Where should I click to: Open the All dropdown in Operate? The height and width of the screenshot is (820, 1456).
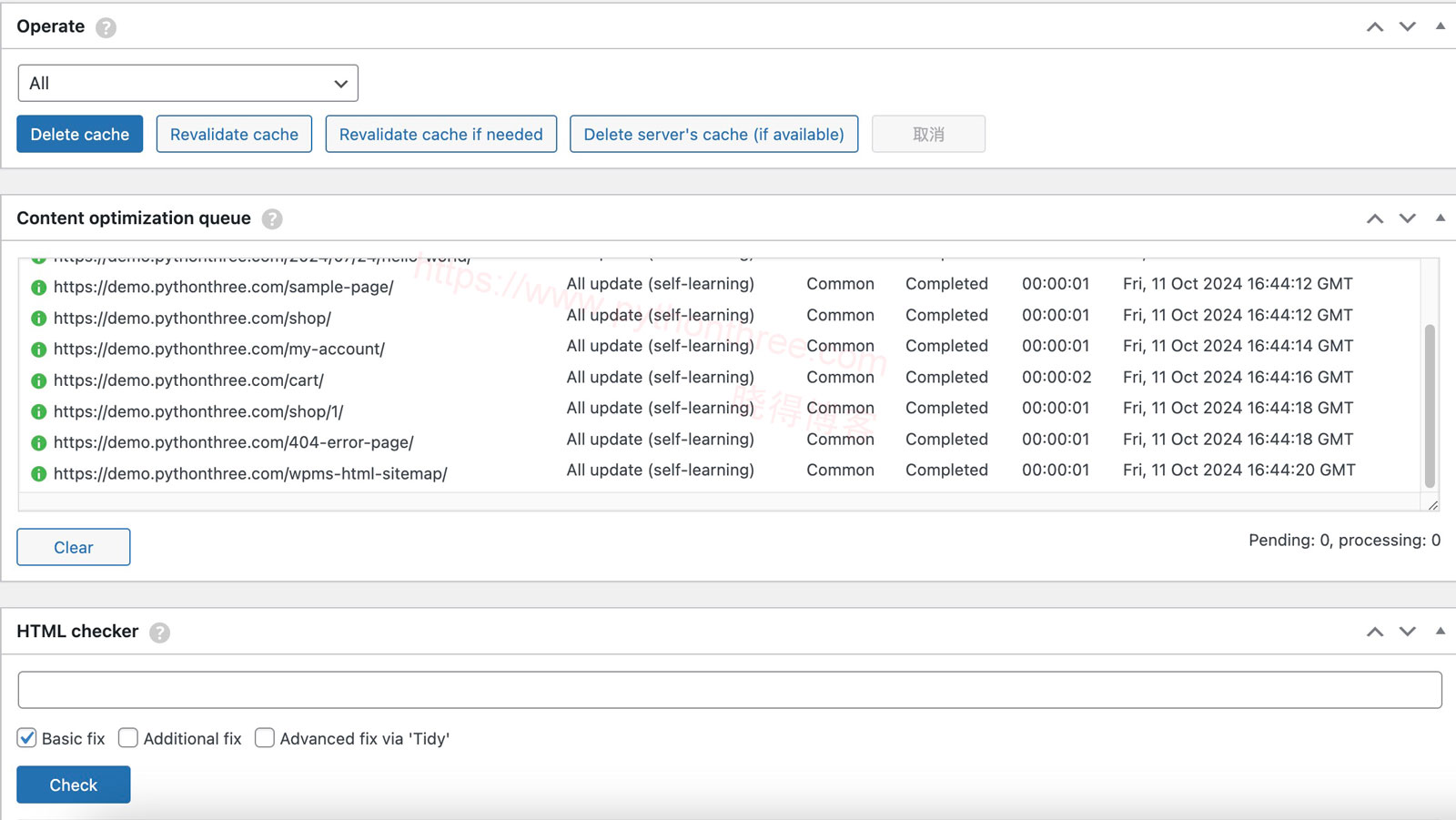pyautogui.click(x=187, y=83)
